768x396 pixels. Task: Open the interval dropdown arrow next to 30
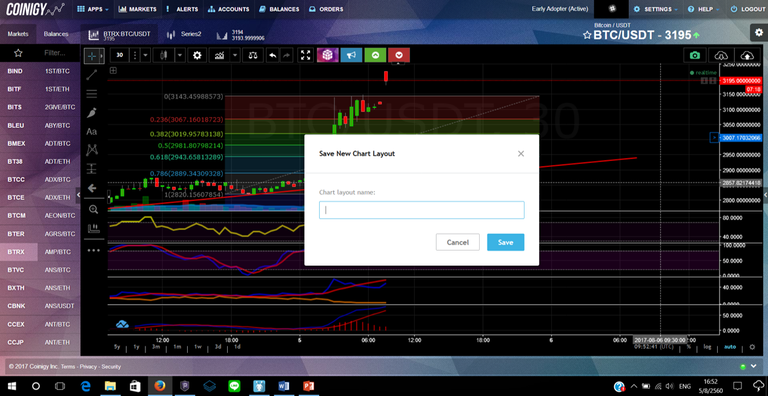145,55
